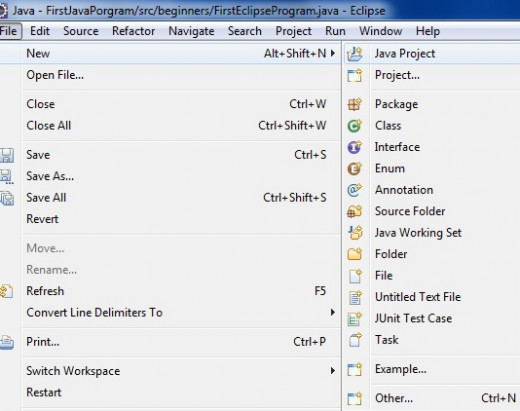Click the Java Project icon in New submenu
520x411 pixels.
tap(354, 54)
